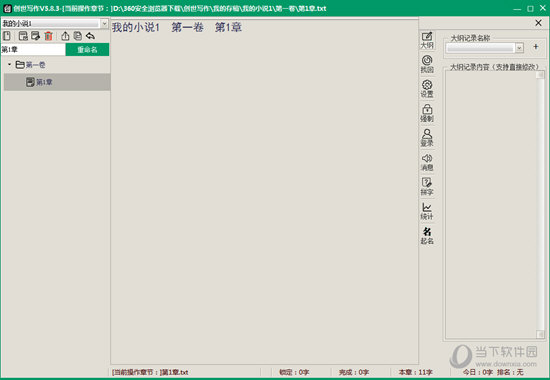Click the 重命名 rename button
Viewport: 550px width, 380px height.
coord(87,49)
